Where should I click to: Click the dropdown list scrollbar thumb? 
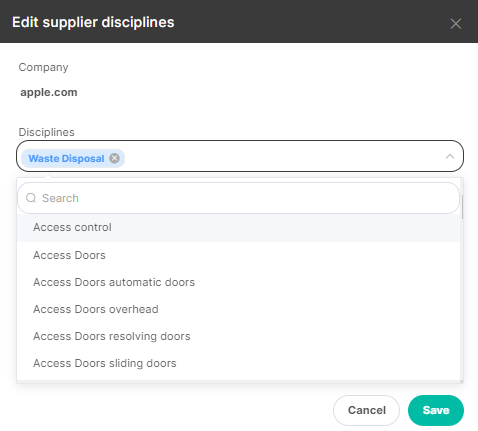tap(462, 207)
